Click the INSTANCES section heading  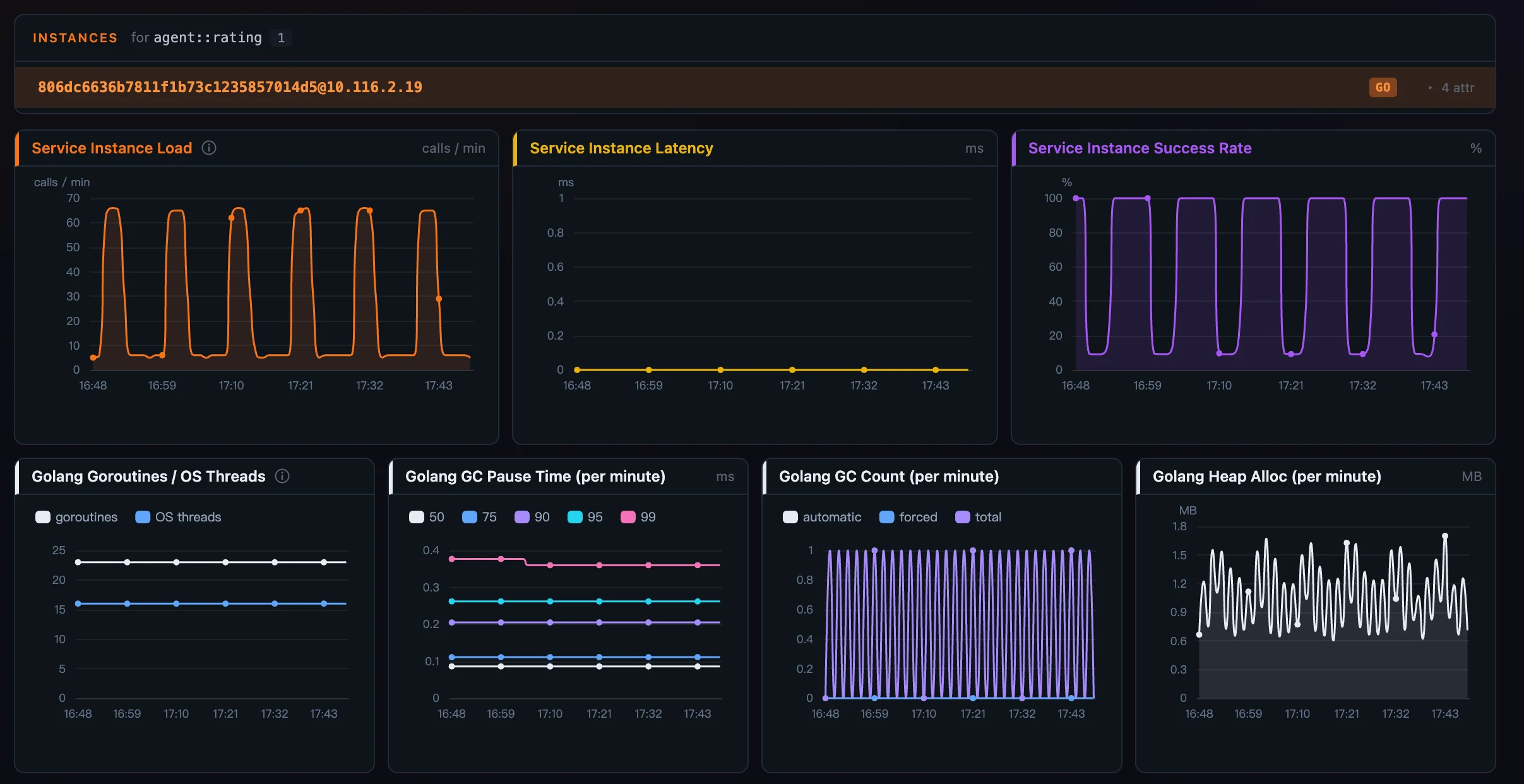(75, 38)
